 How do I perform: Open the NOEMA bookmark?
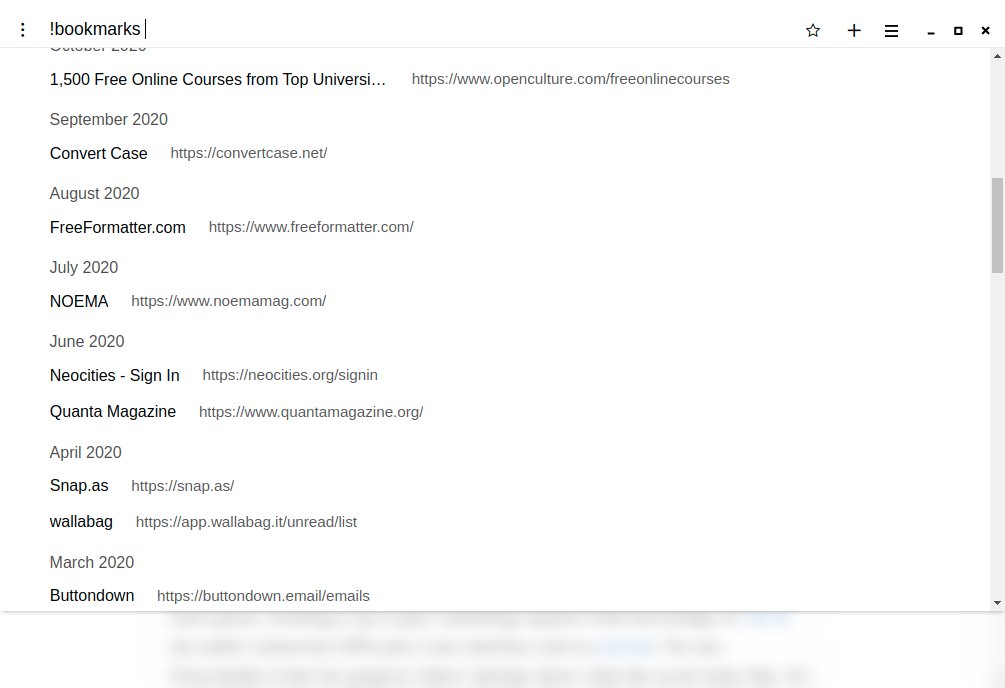79,301
